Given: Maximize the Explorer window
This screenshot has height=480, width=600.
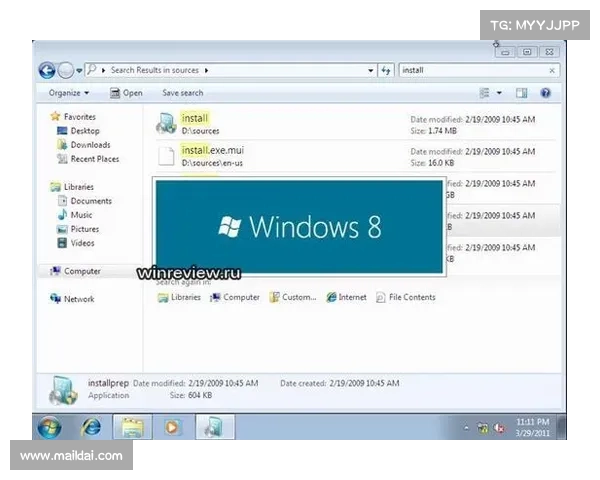Looking at the screenshot, I should pyautogui.click(x=527, y=52).
